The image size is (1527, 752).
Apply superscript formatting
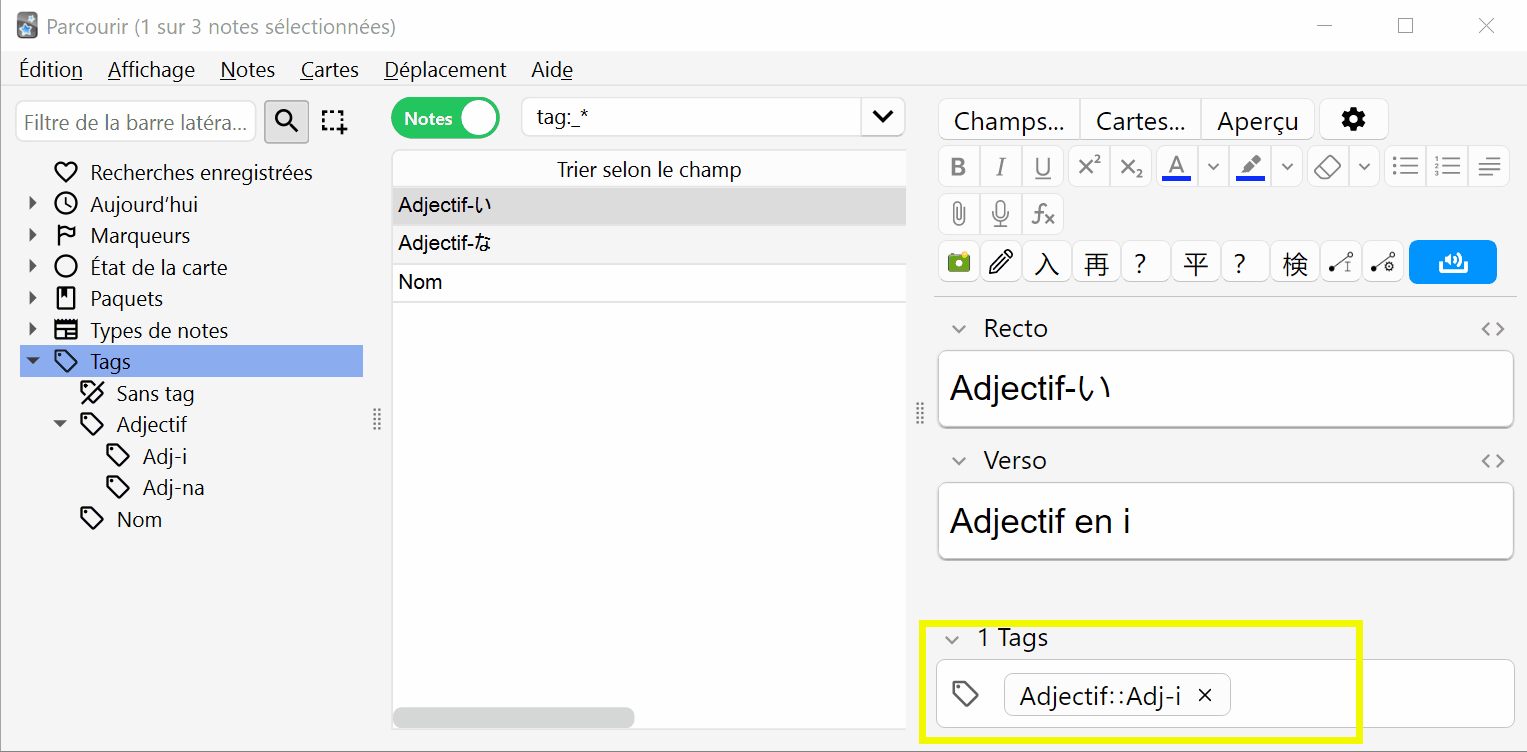click(x=1089, y=167)
